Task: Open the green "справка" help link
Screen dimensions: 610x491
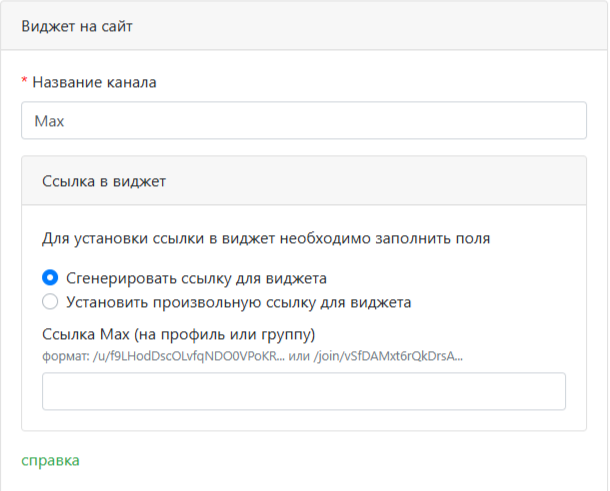Action: (50, 460)
